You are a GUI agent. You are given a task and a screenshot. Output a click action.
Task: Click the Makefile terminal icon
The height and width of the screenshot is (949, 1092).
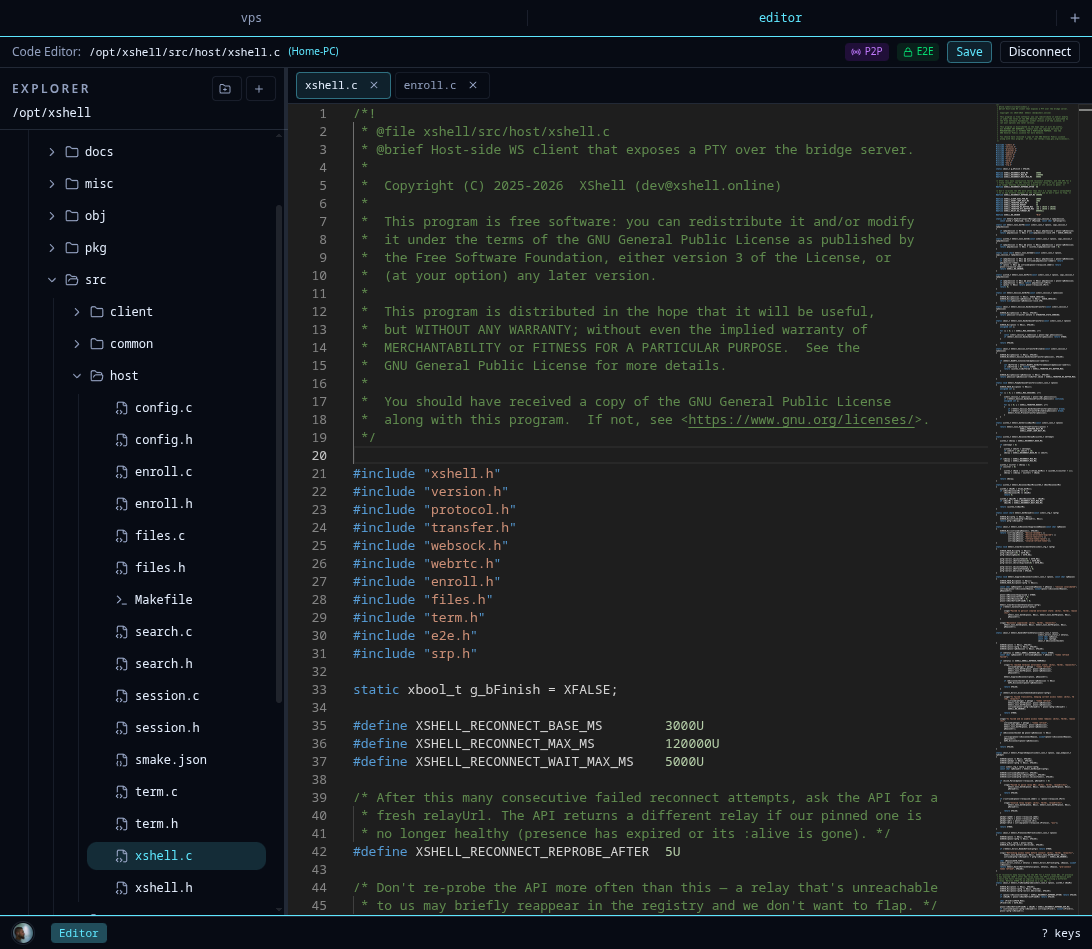pyautogui.click(x=121, y=599)
